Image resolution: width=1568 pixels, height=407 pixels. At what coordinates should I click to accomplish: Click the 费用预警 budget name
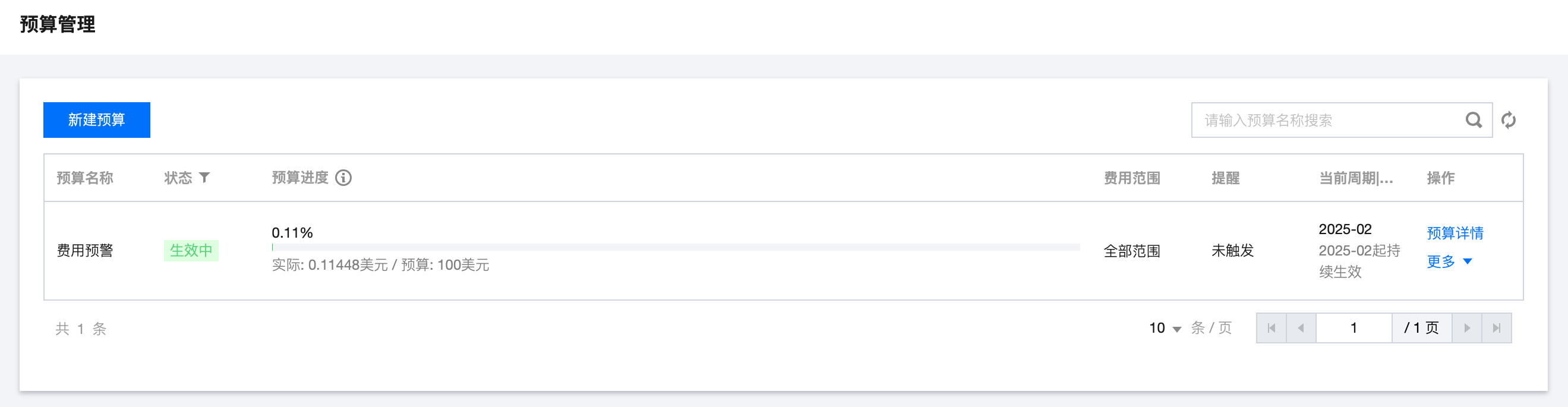84,251
